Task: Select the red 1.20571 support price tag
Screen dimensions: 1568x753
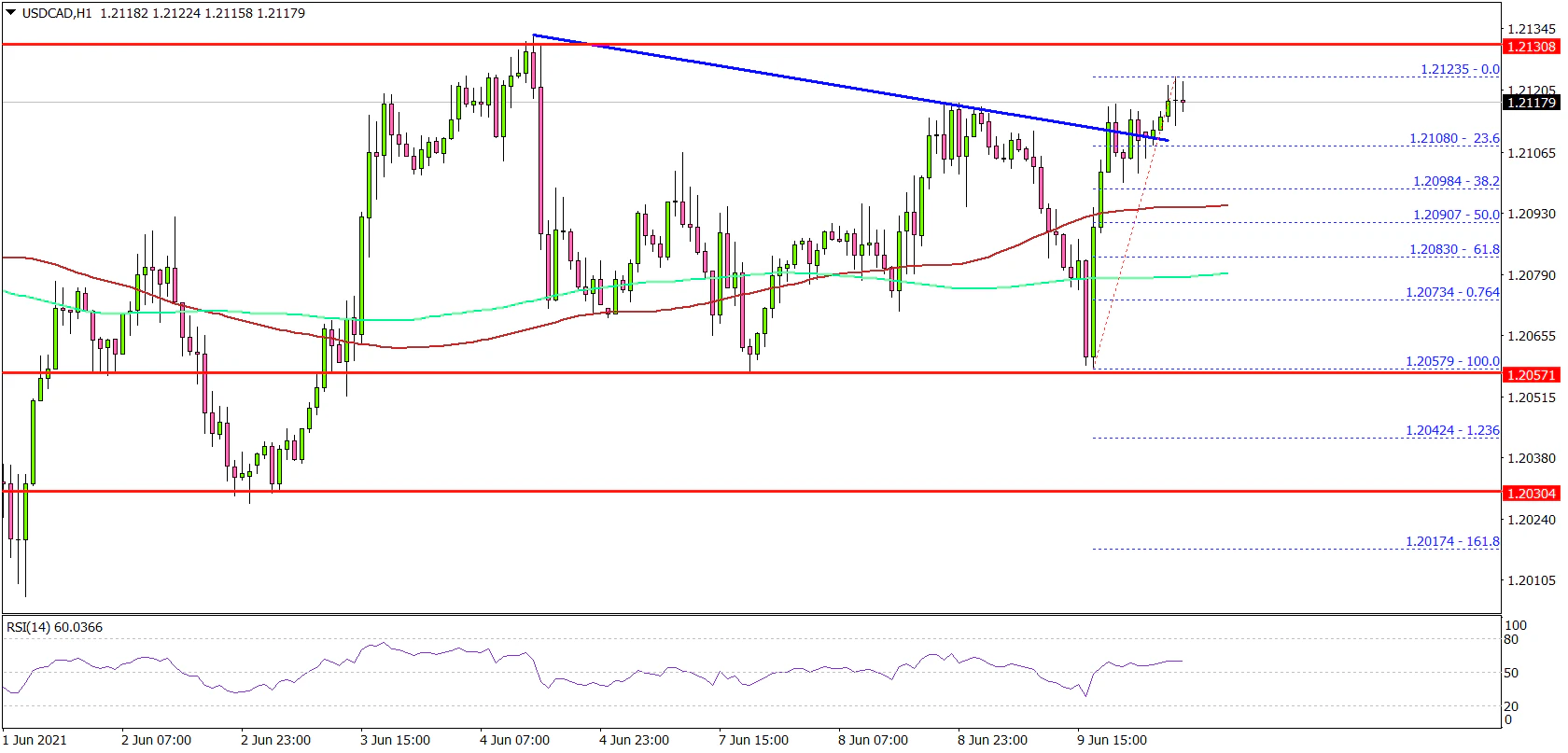Action: click(1532, 375)
